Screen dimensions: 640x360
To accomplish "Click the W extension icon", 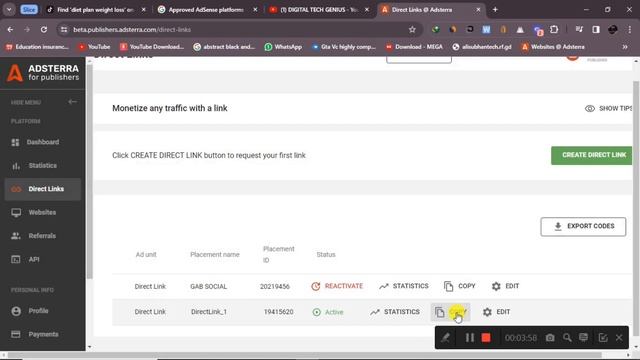I will pyautogui.click(x=486, y=29).
